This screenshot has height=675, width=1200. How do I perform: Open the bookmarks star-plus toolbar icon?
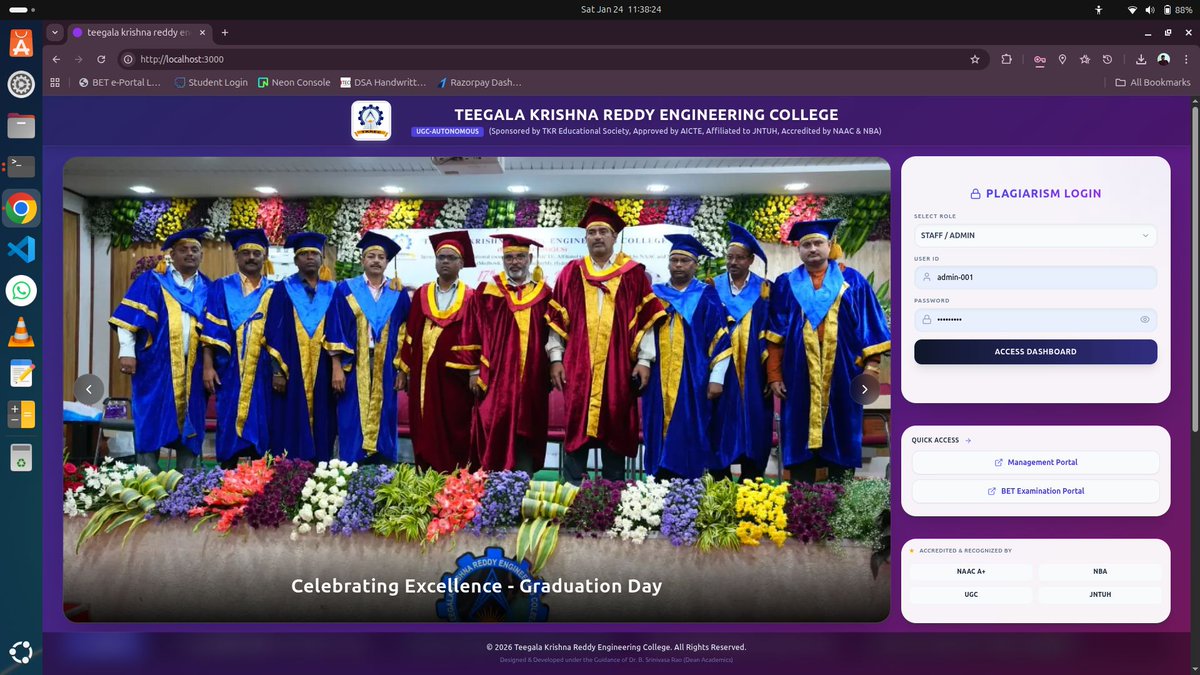pyautogui.click(x=1085, y=59)
